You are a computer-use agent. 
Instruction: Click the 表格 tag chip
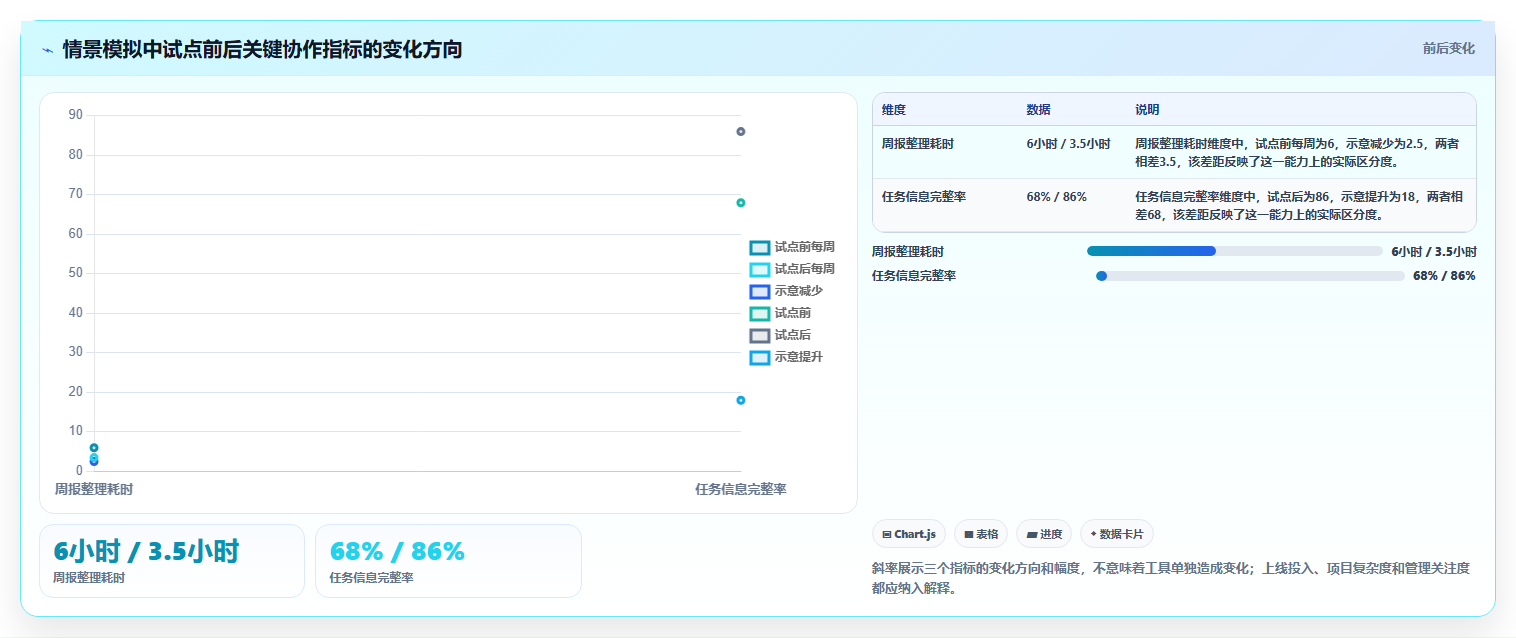(981, 534)
